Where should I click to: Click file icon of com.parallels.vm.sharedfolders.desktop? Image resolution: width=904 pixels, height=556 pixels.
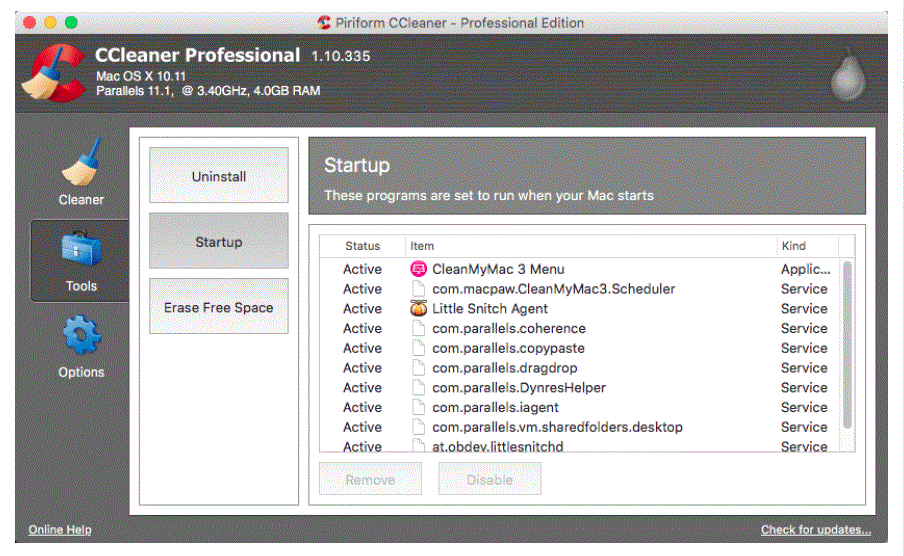[x=419, y=427]
